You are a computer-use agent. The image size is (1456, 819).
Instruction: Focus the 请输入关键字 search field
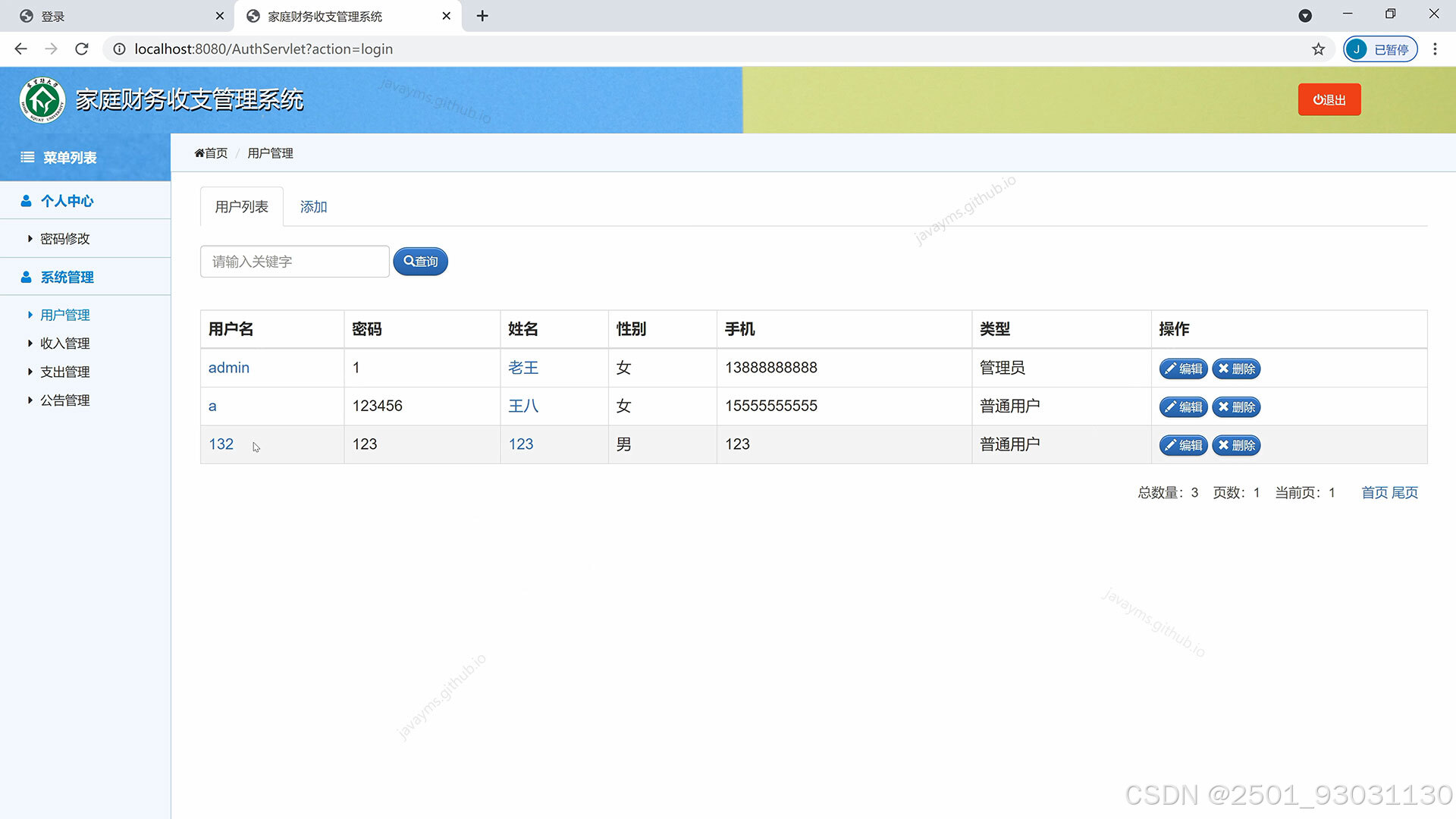295,262
